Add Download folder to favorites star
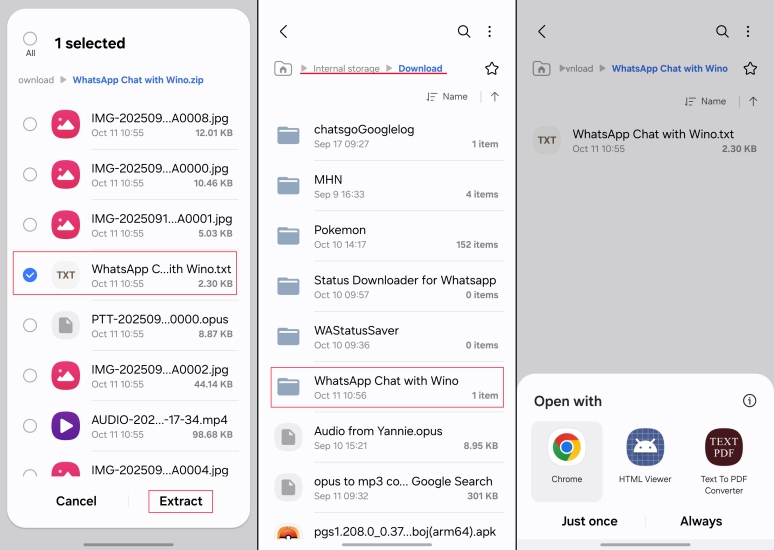774x550 pixels. coord(492,68)
